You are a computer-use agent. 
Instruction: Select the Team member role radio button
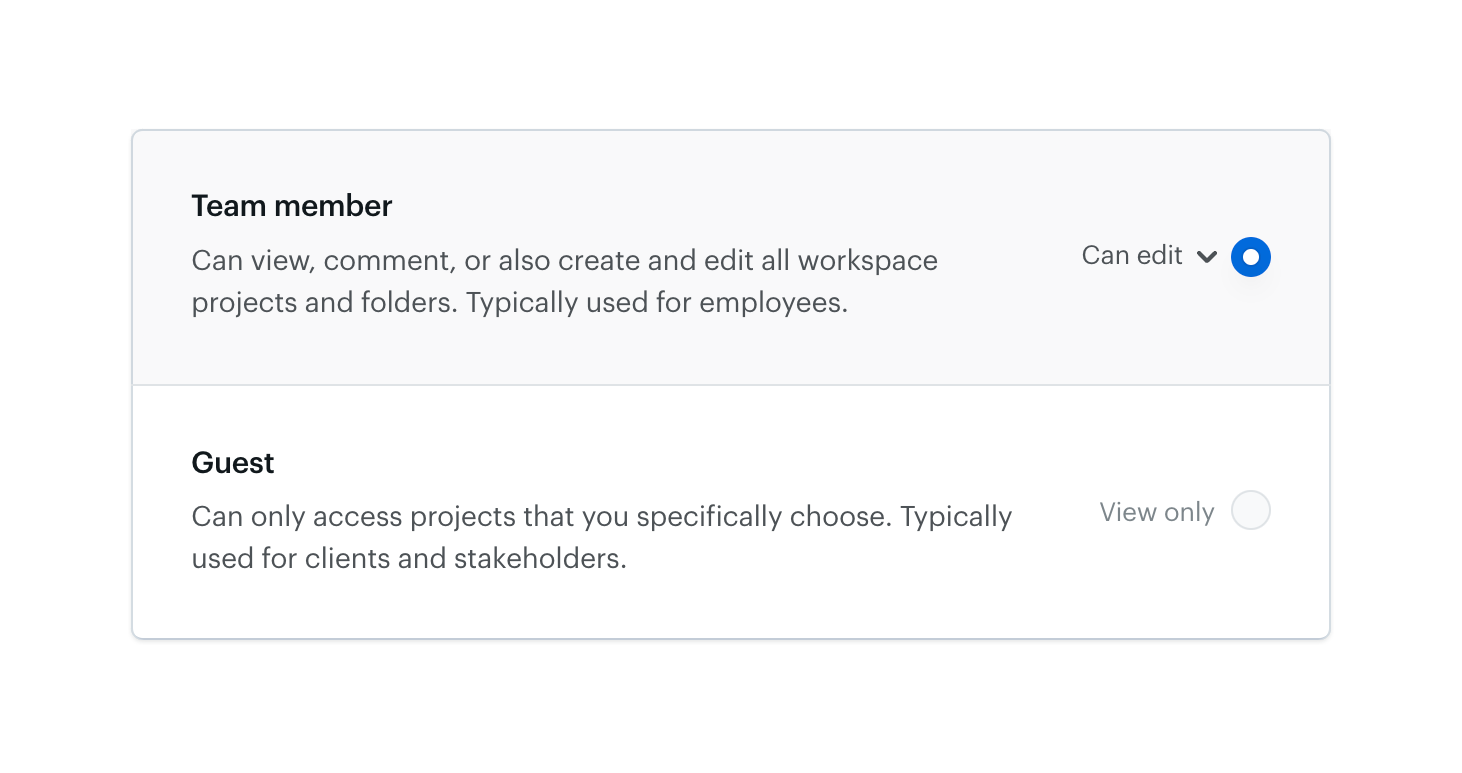pyautogui.click(x=1251, y=257)
